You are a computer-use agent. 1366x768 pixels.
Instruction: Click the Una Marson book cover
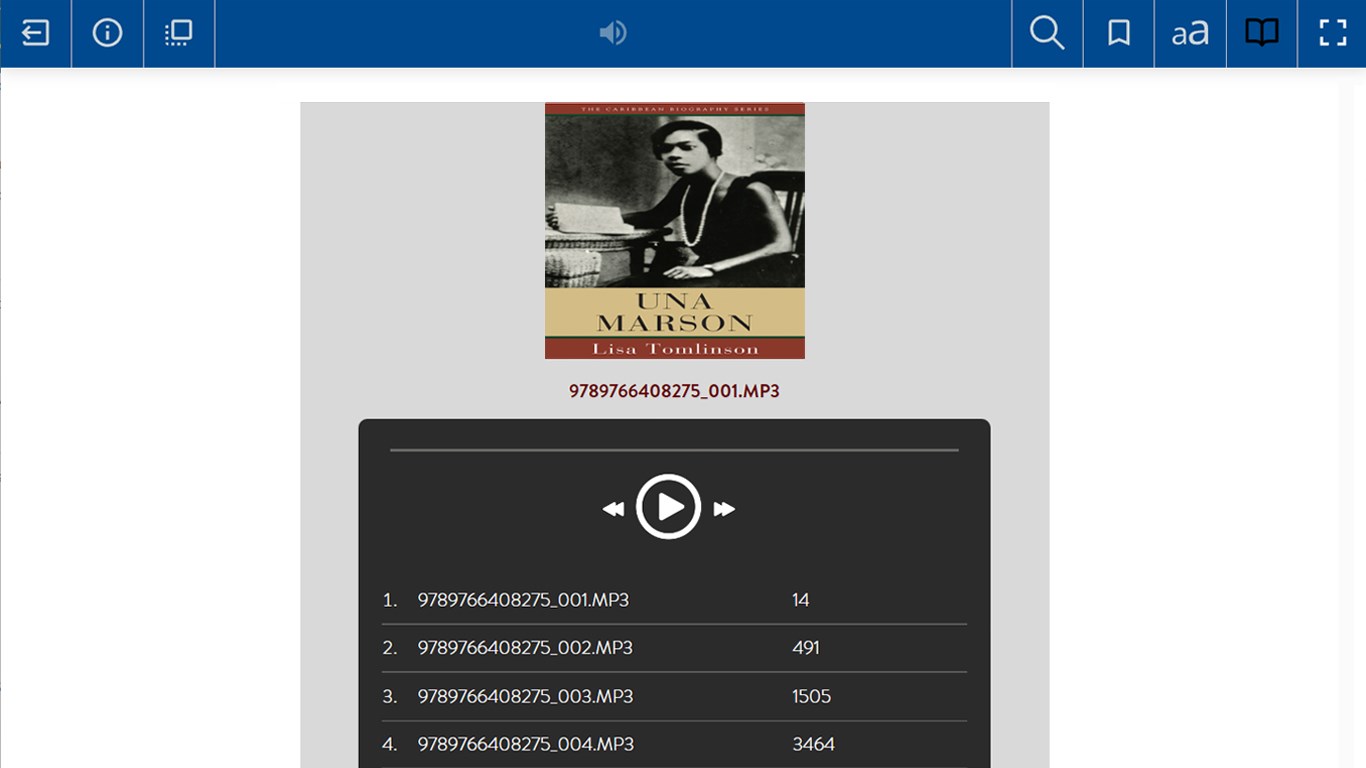point(675,230)
